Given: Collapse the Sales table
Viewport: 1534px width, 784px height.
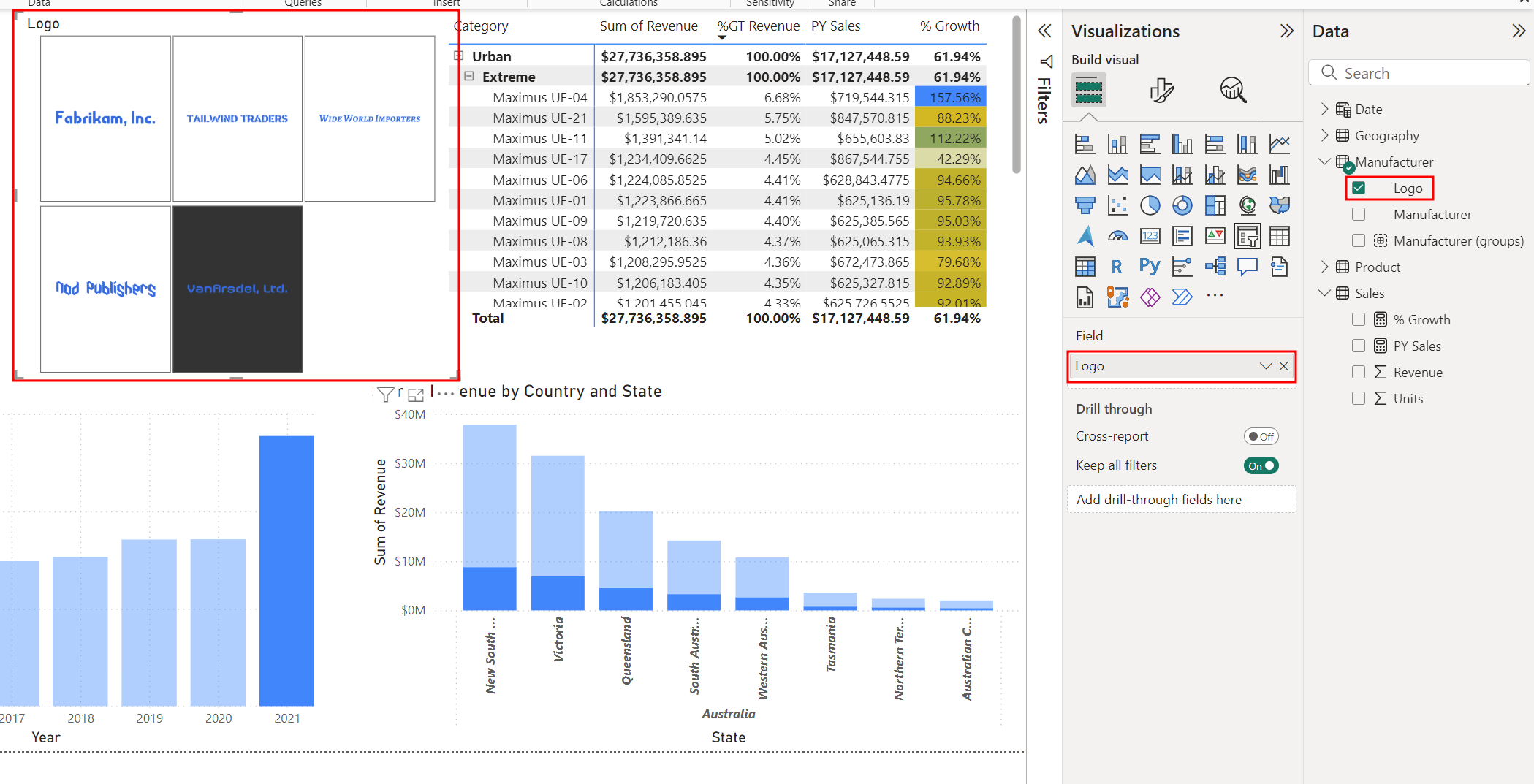Looking at the screenshot, I should [x=1325, y=294].
